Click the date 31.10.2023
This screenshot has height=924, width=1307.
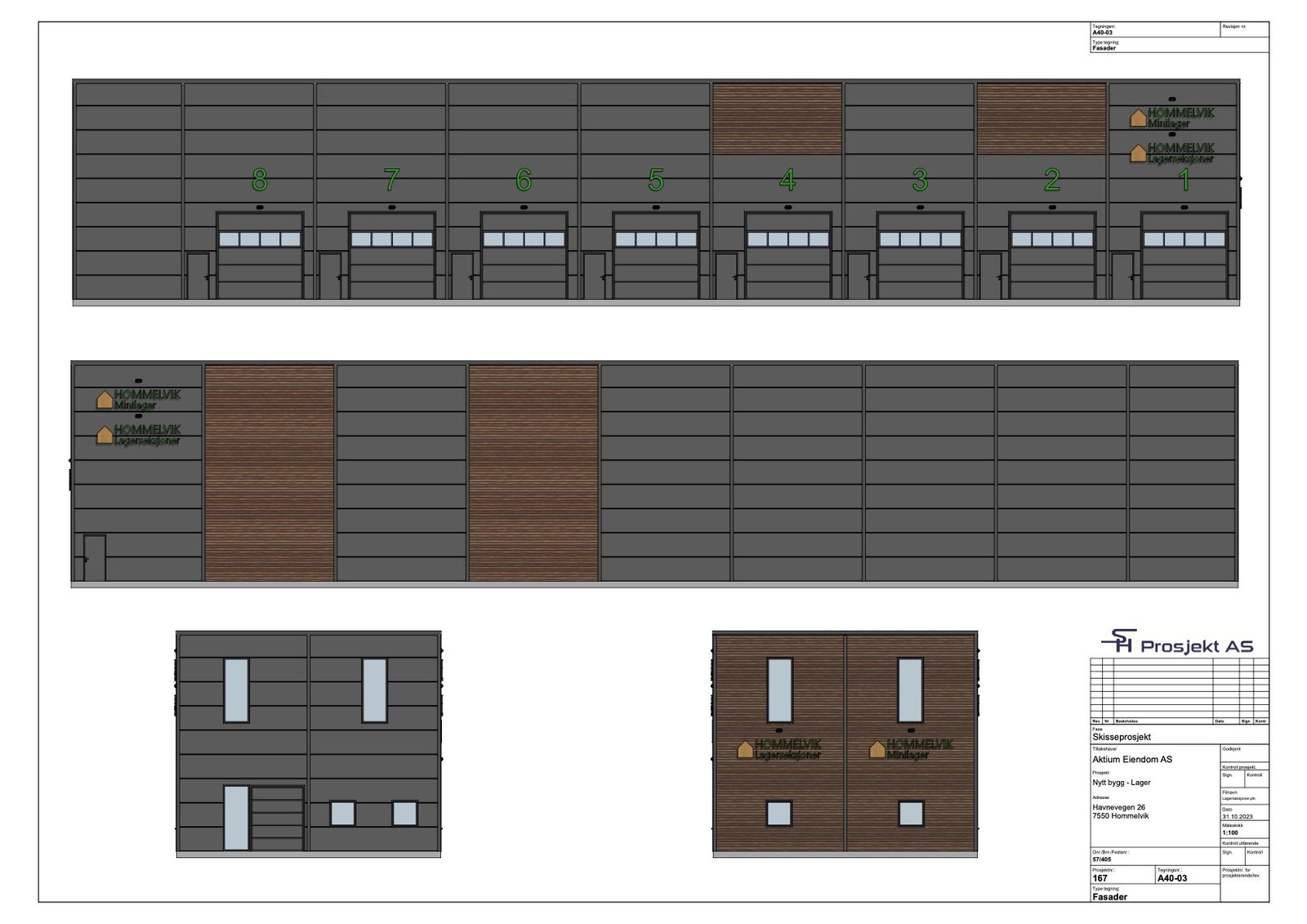[1237, 816]
